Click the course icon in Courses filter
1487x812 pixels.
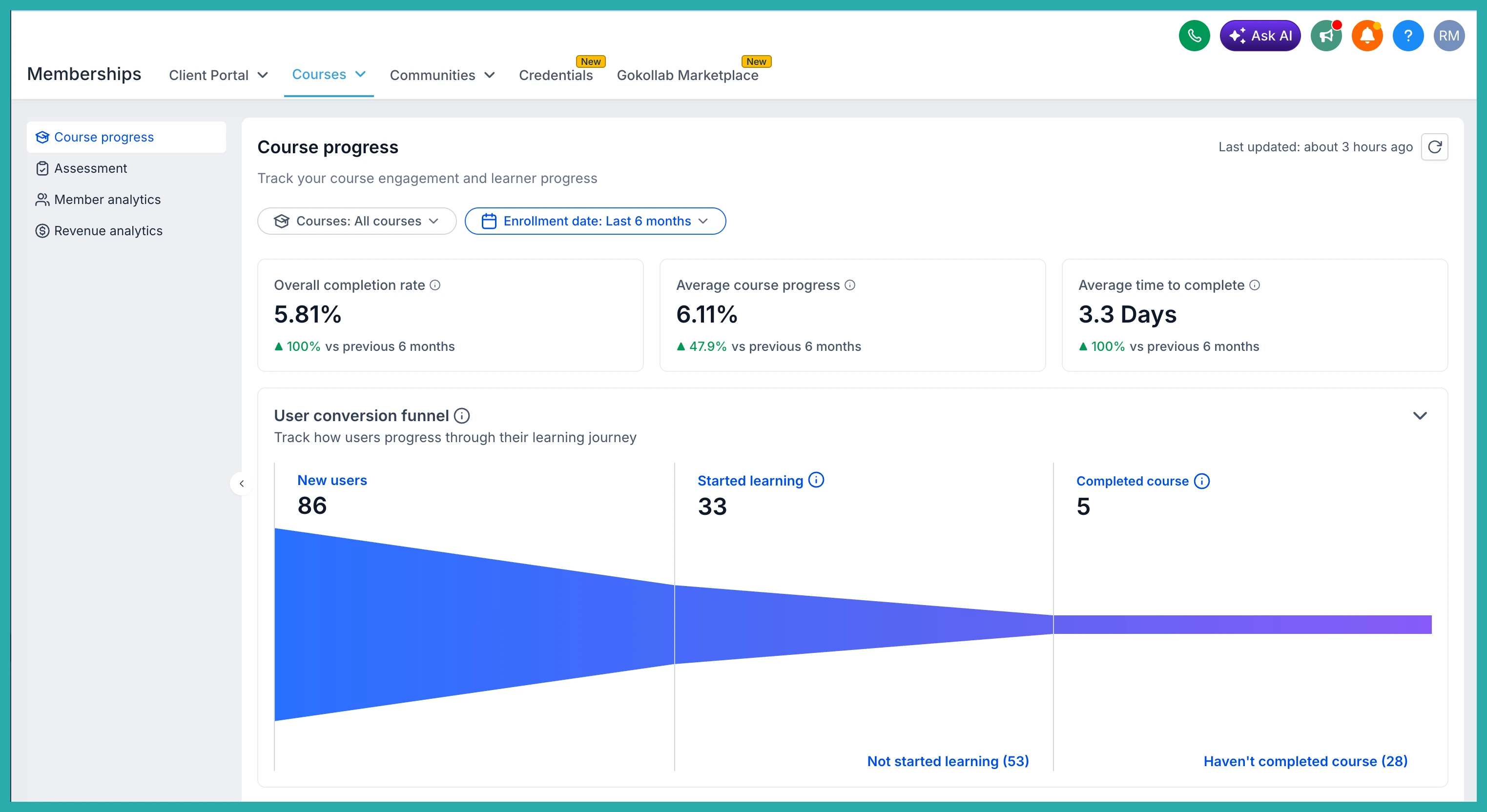pyautogui.click(x=282, y=222)
